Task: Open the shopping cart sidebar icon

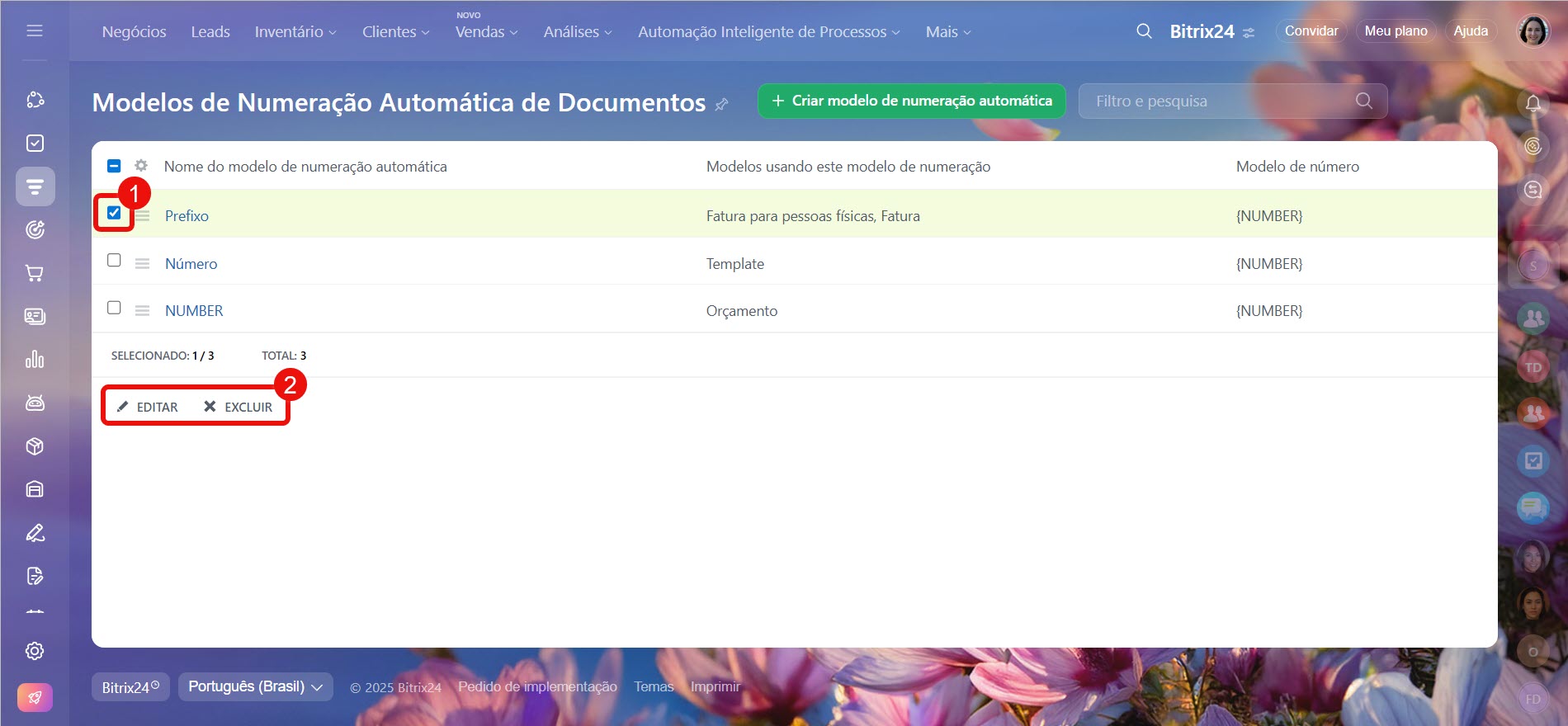Action: [x=35, y=273]
